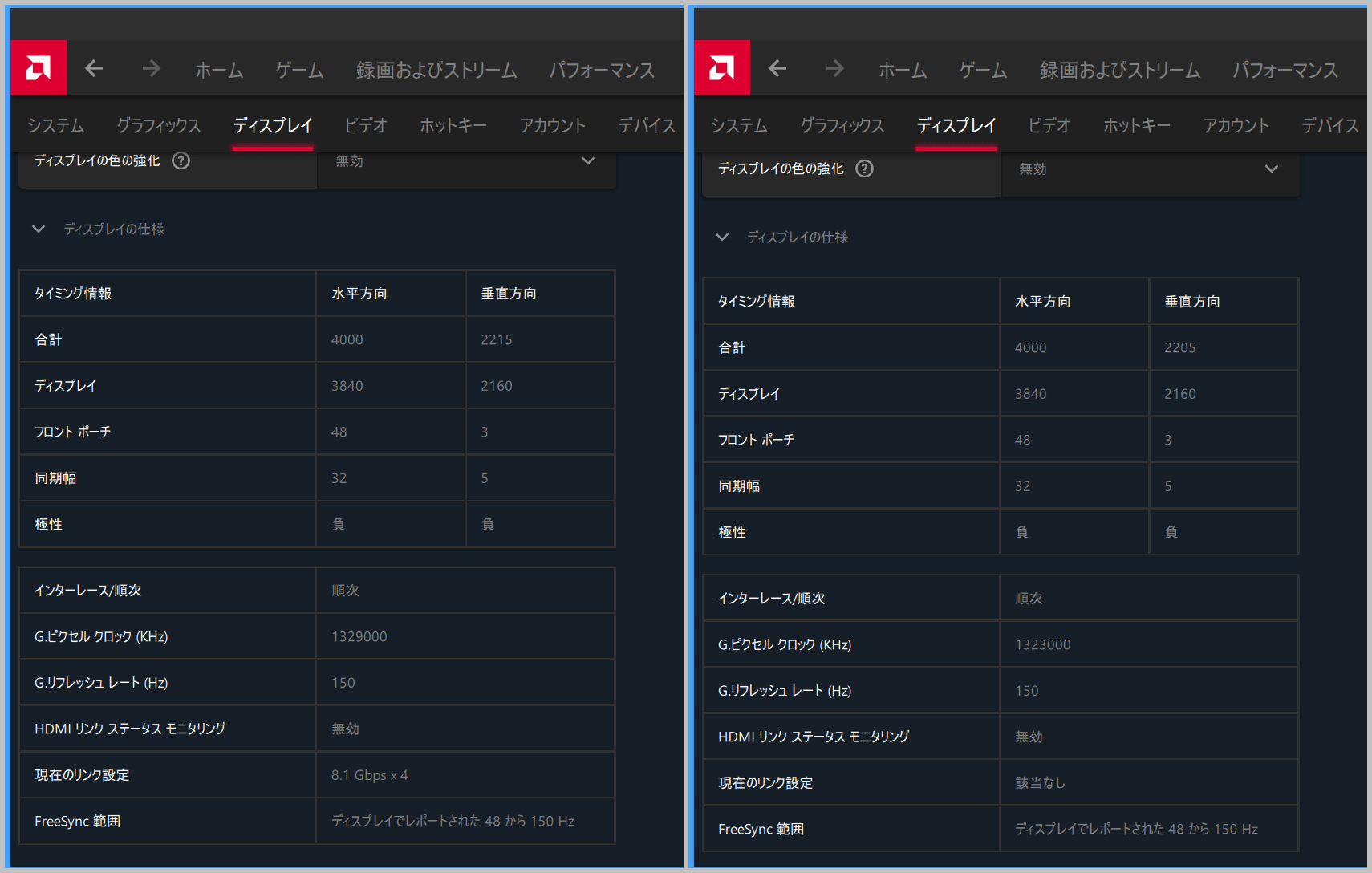
Task: Click the 合計 row label in the left window
Action: [x=48, y=339]
